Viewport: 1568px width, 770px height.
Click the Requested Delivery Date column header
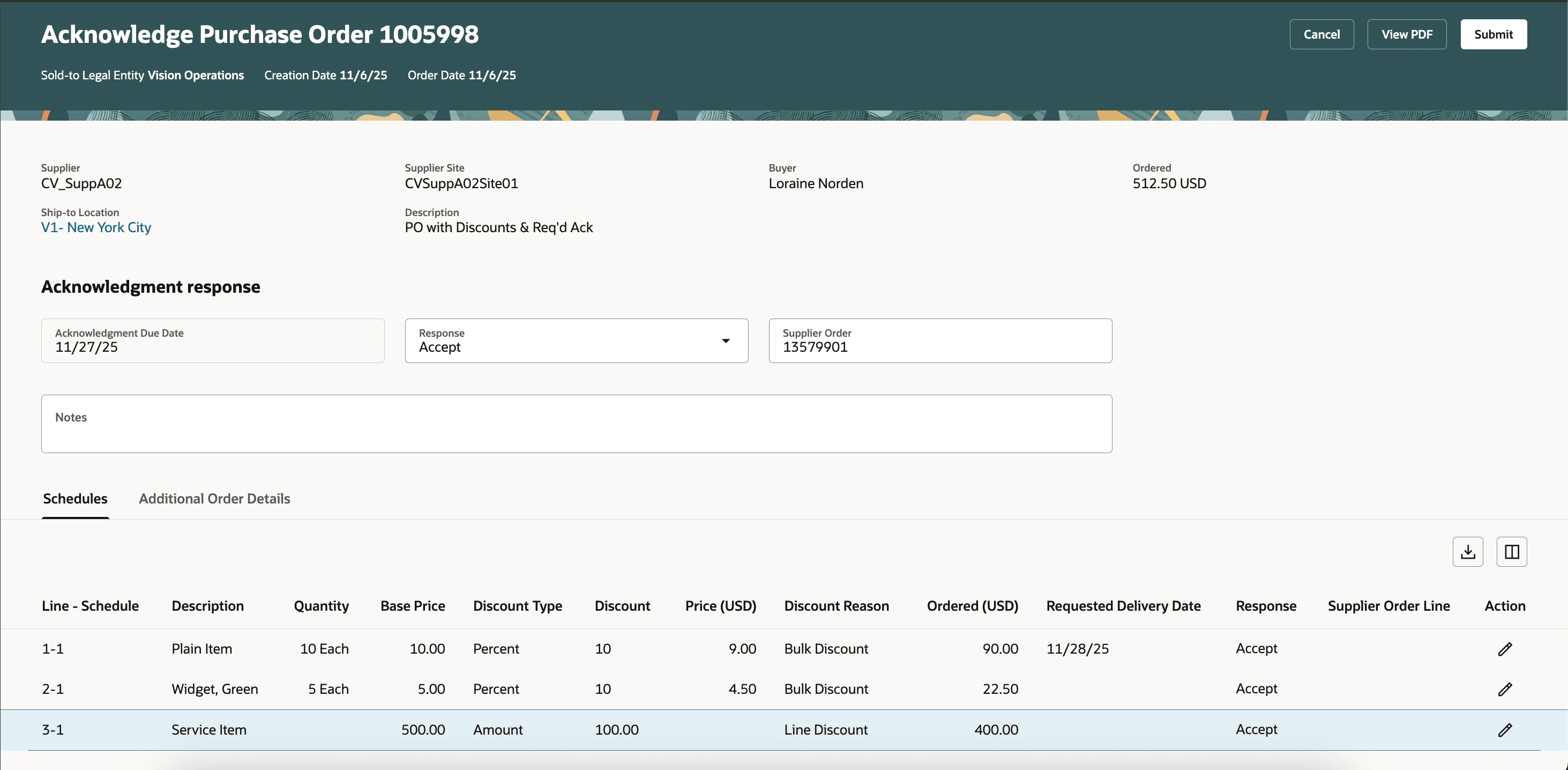pyautogui.click(x=1123, y=605)
